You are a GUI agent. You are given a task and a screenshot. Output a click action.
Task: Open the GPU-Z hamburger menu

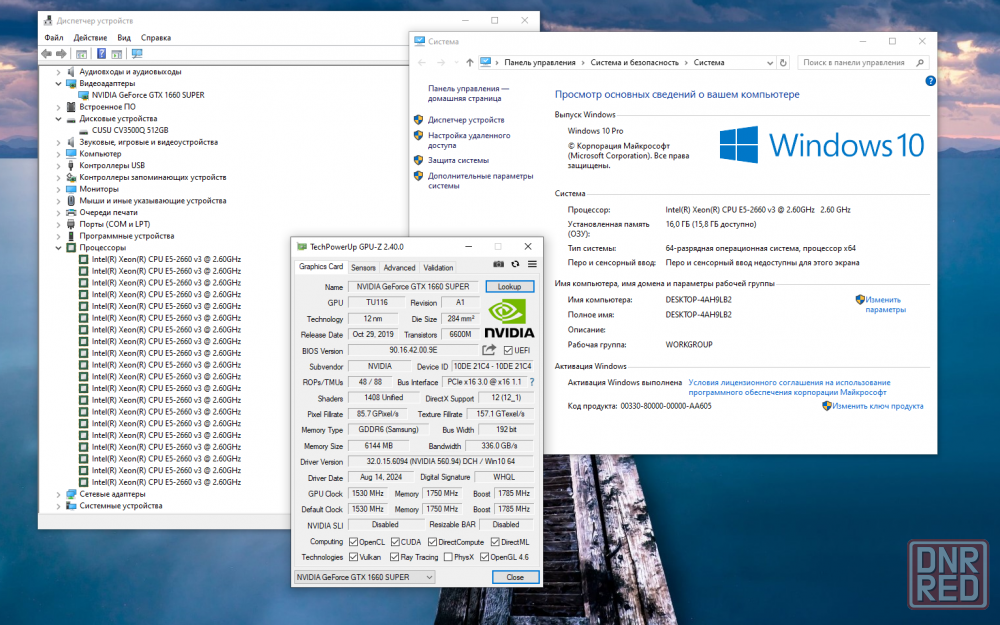click(x=532, y=264)
